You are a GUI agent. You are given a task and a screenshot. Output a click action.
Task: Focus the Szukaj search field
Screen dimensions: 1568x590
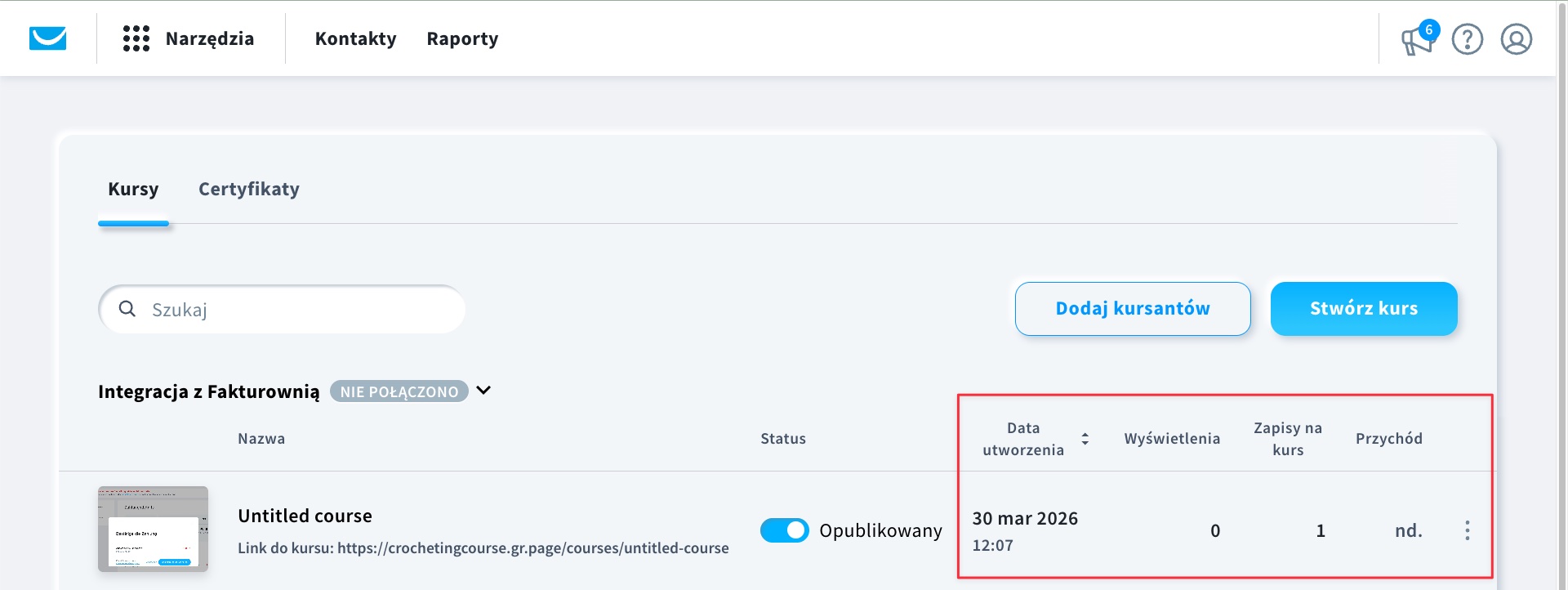tap(282, 309)
